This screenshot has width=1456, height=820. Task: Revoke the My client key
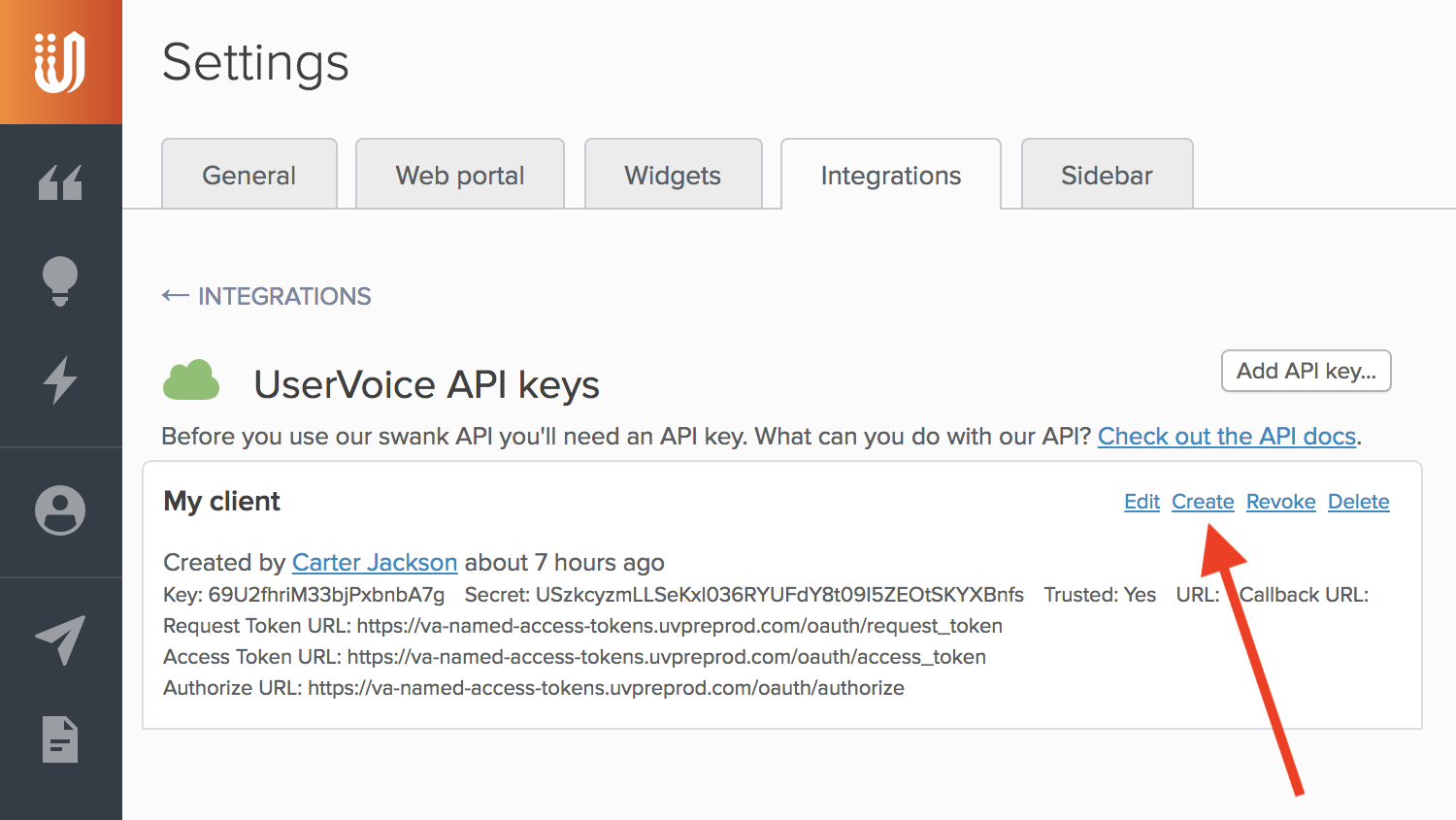1280,502
